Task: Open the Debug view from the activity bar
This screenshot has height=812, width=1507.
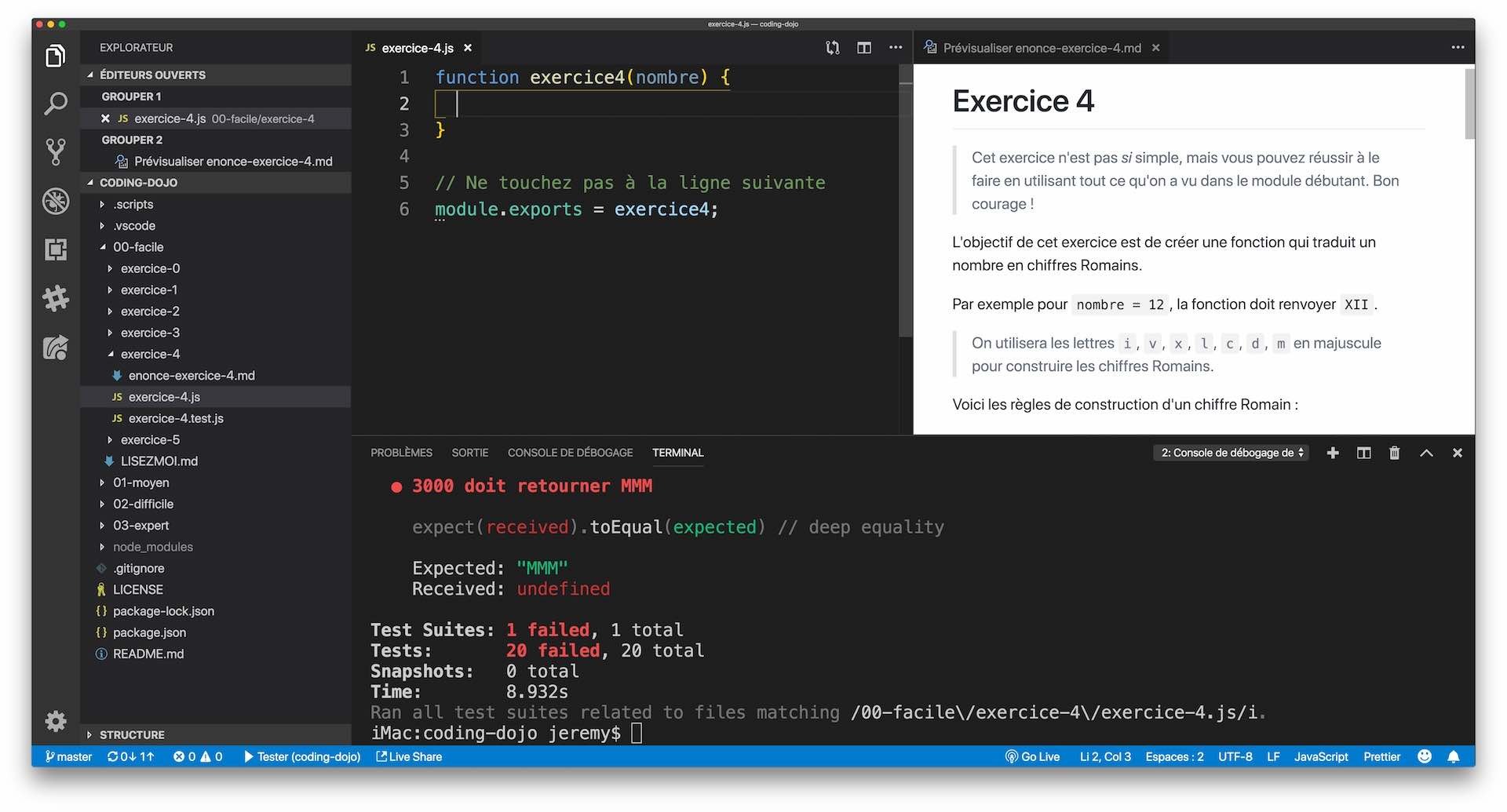Action: (x=55, y=201)
